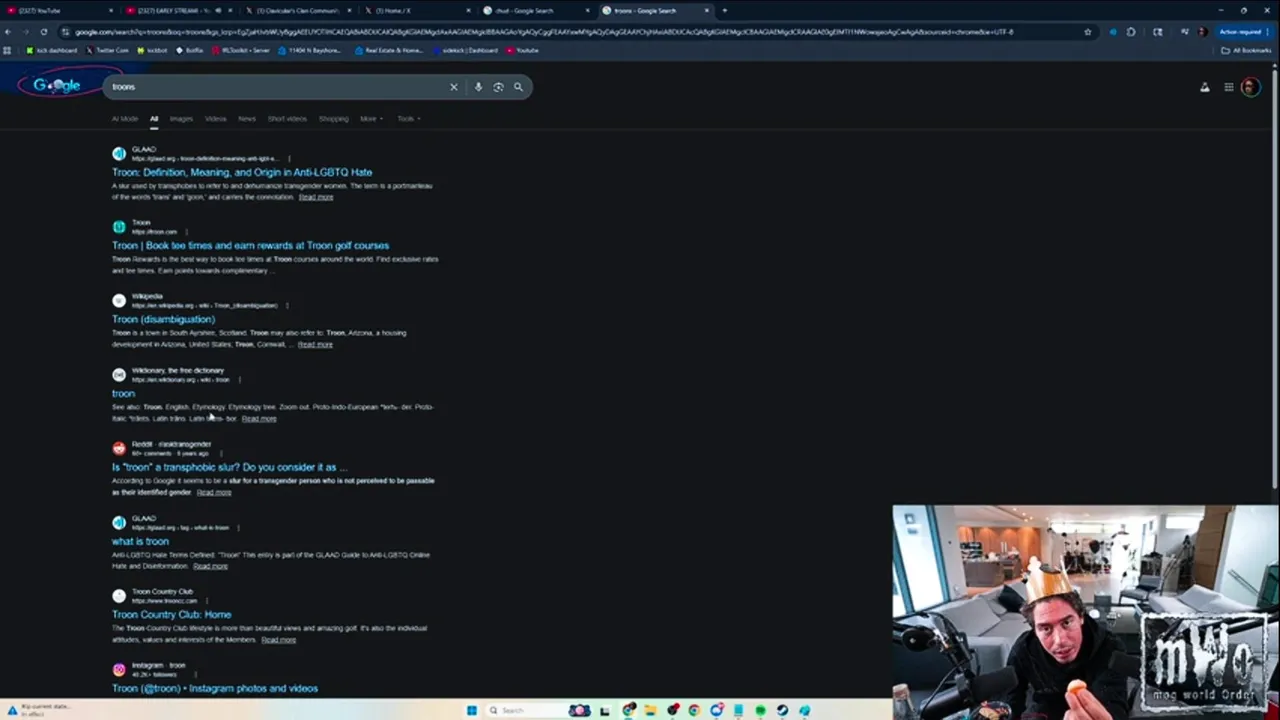Expand Read more on the Troon Country Club result

[279, 639]
